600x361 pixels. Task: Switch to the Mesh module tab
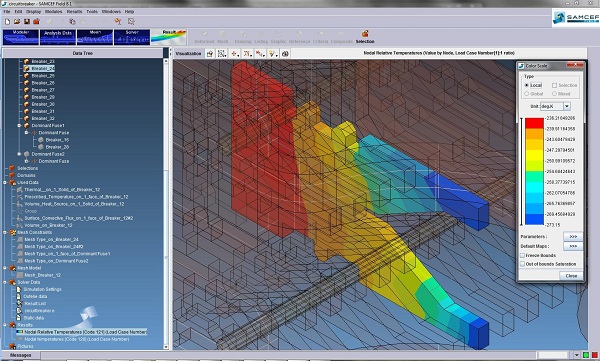tap(95, 38)
